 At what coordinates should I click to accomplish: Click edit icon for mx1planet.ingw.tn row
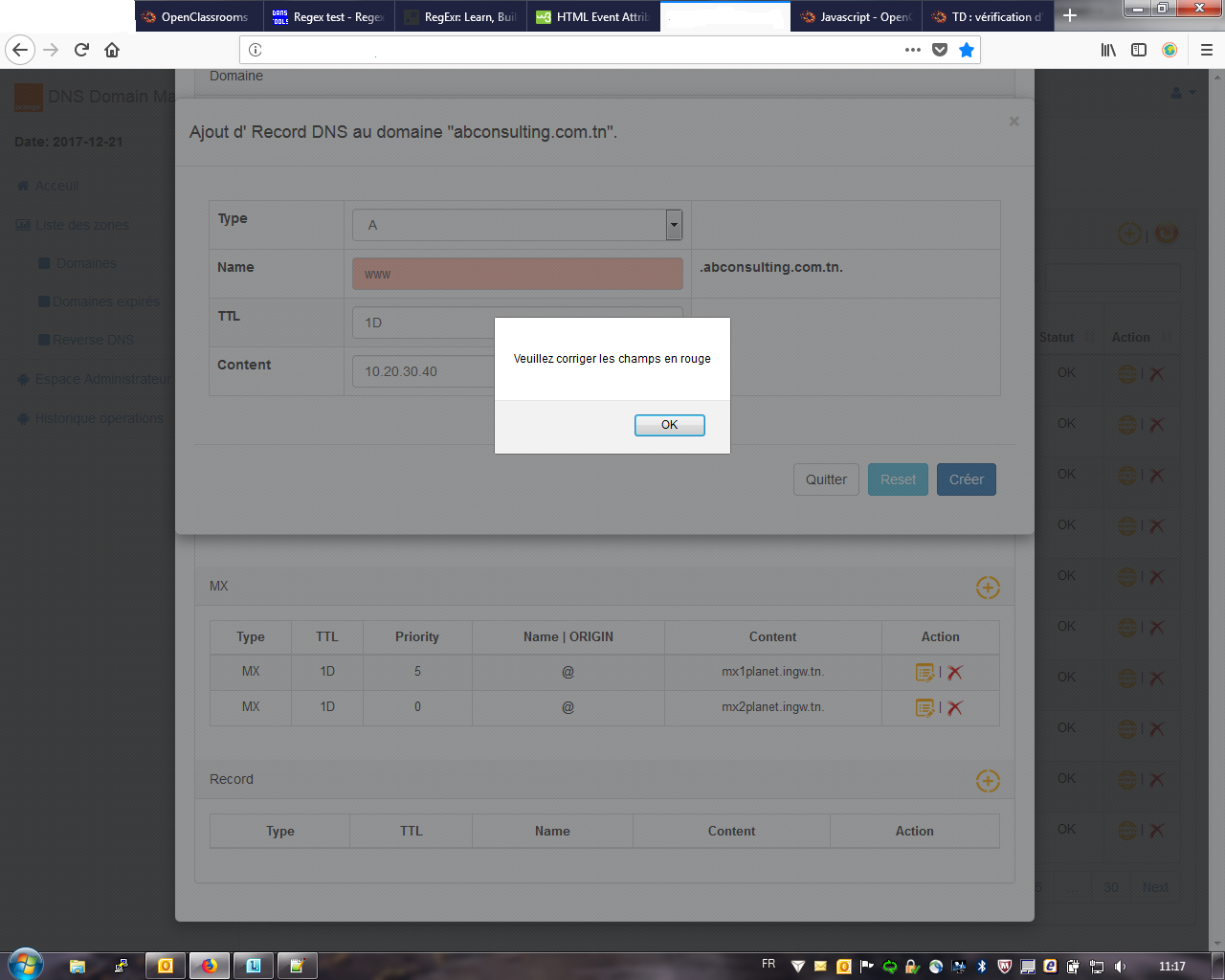pyautogui.click(x=924, y=673)
